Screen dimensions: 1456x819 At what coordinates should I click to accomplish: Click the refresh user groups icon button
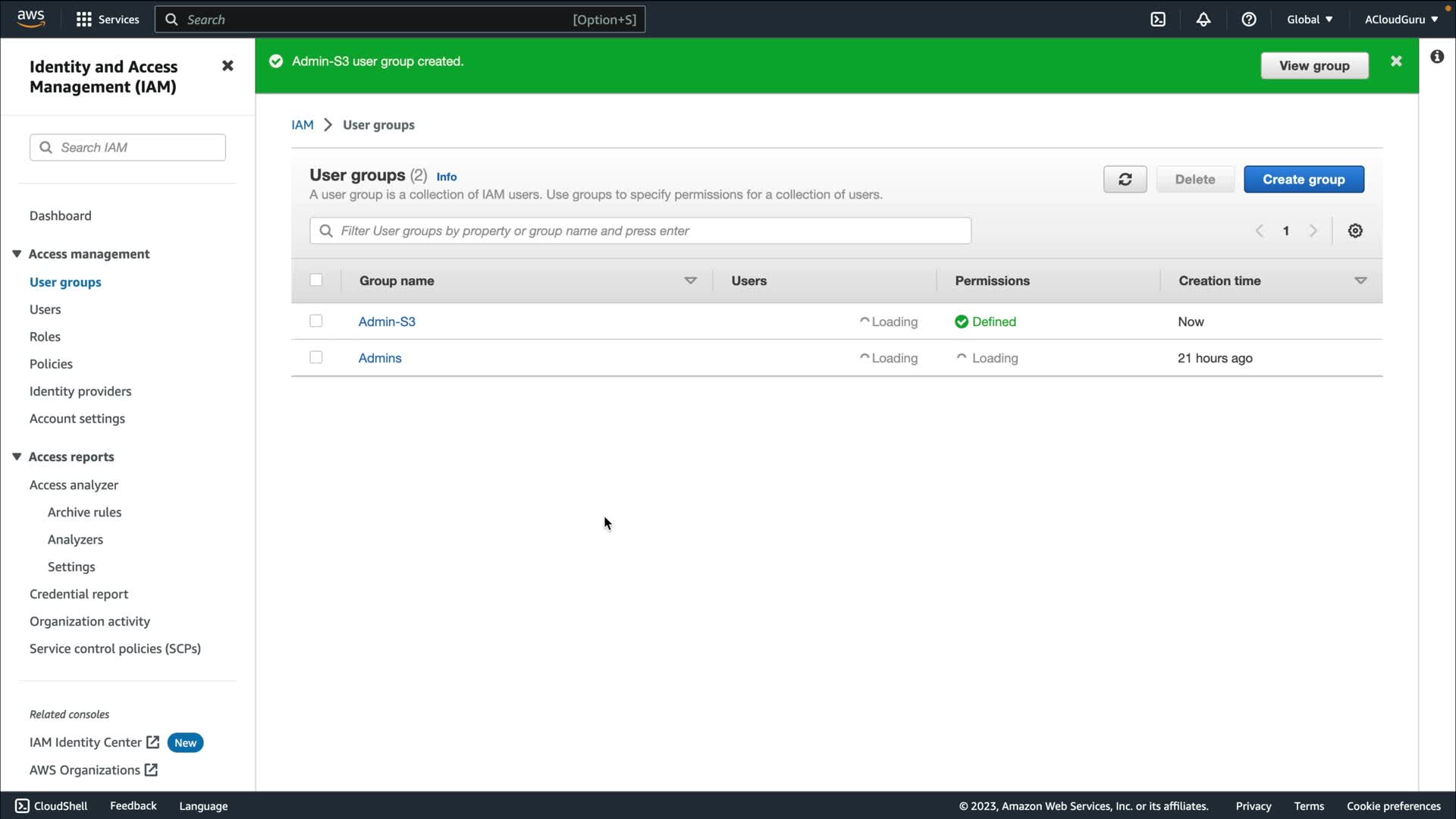point(1125,180)
